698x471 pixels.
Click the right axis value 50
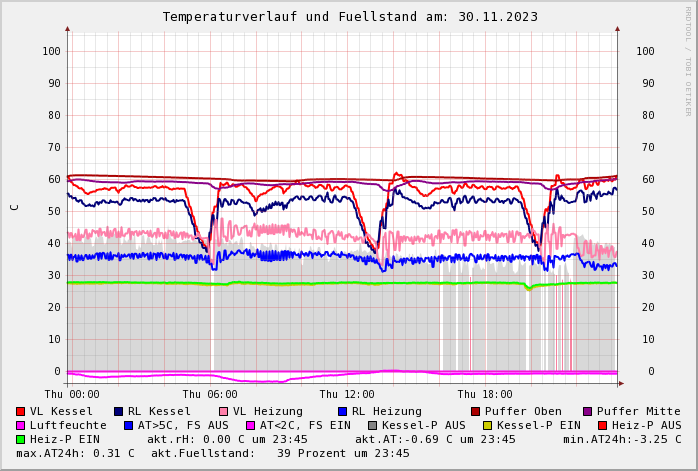pyautogui.click(x=648, y=211)
